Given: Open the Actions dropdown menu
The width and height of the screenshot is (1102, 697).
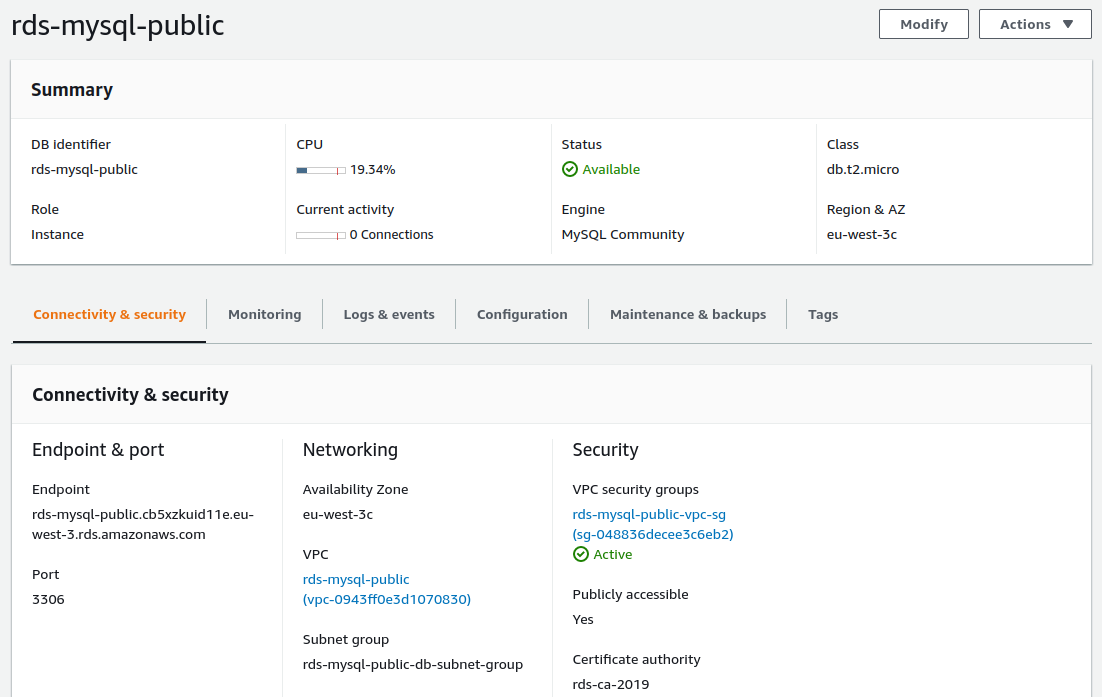Looking at the screenshot, I should pos(1034,25).
